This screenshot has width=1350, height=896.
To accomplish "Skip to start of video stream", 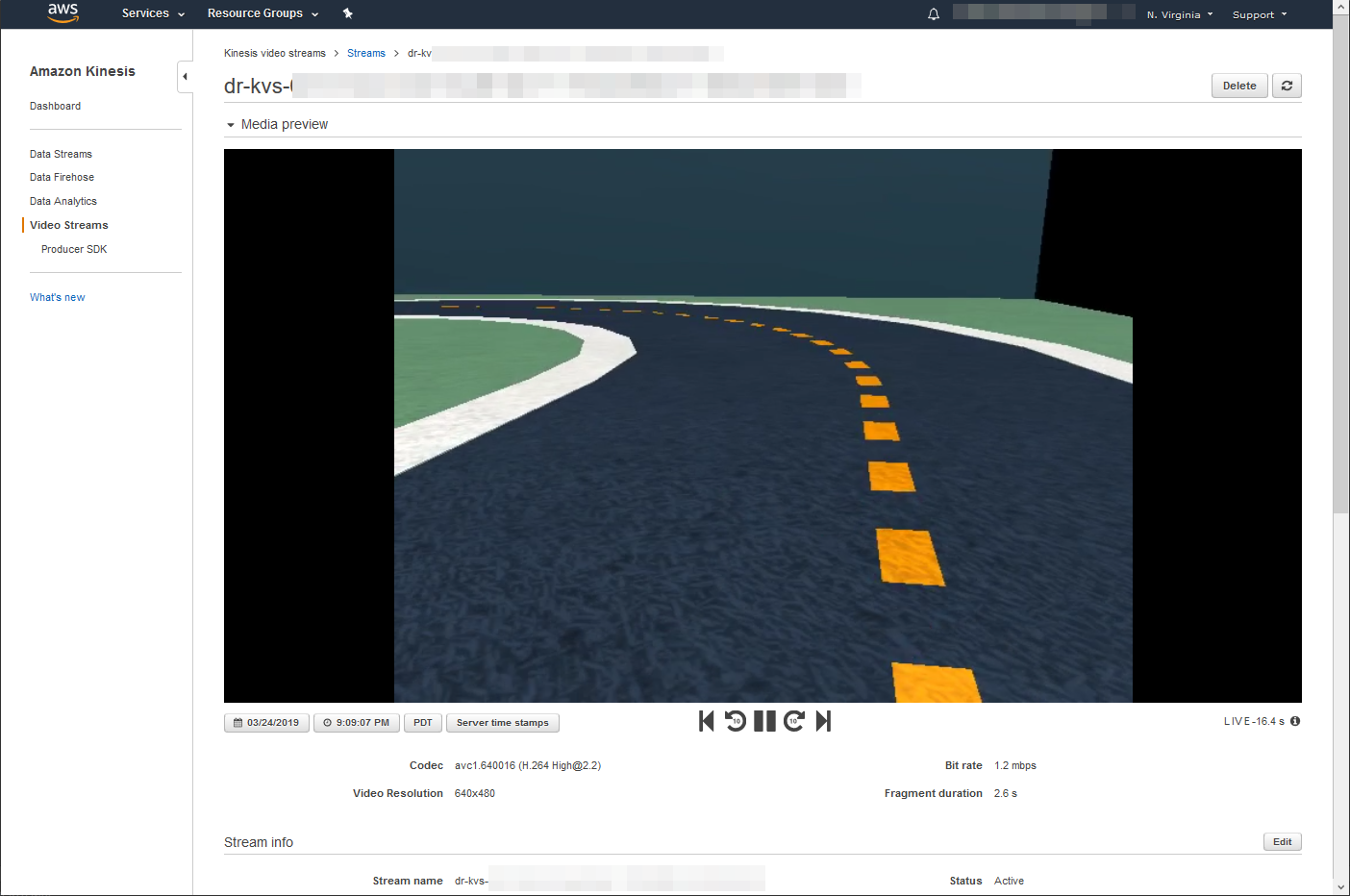I will (707, 721).
